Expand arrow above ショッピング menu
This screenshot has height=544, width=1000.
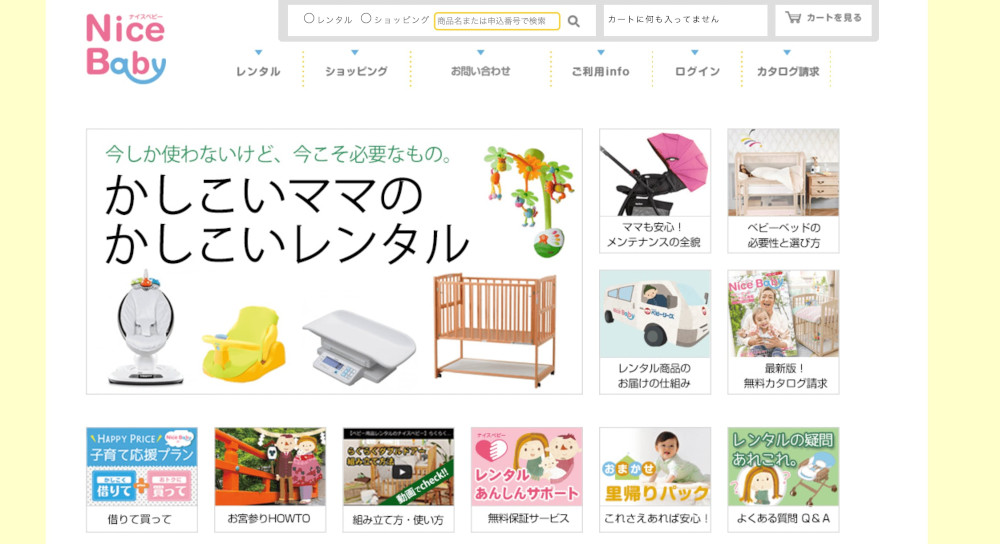[x=355, y=52]
